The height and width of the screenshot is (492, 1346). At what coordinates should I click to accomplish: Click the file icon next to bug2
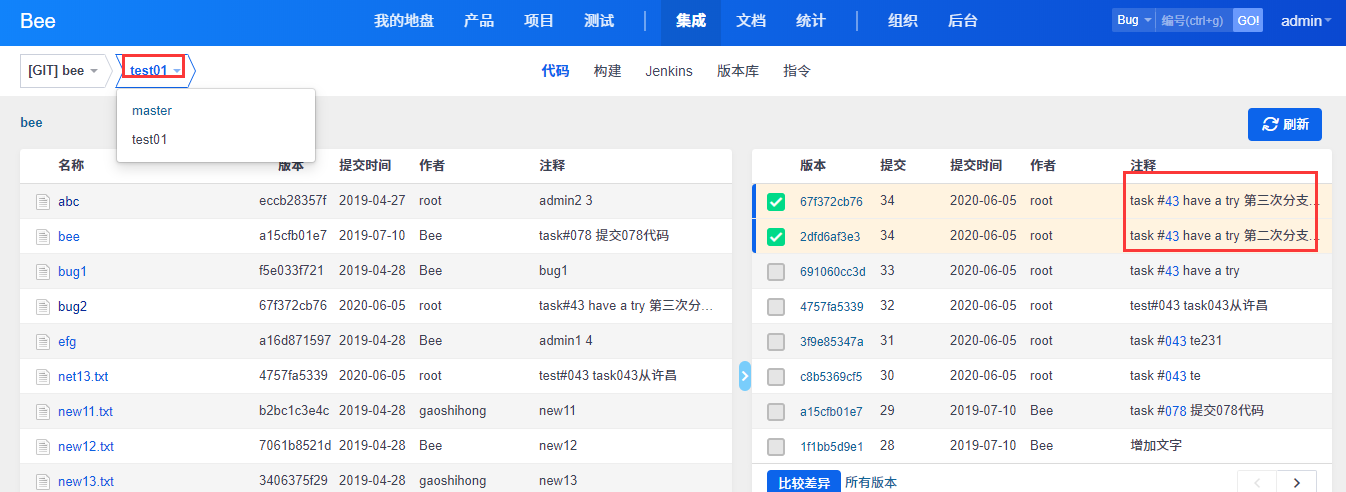tap(43, 307)
